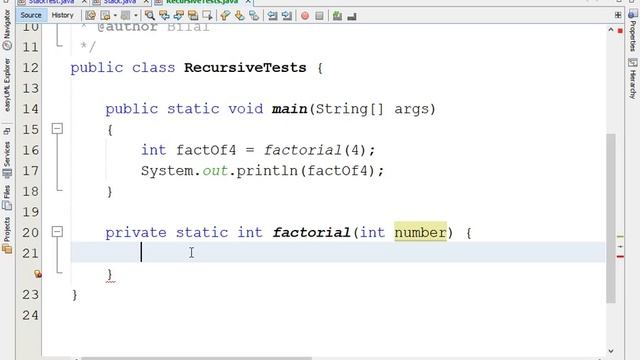The height and width of the screenshot is (360, 640).
Task: Click the class name 'RecursiveTests'
Action: pyautogui.click(x=245, y=68)
